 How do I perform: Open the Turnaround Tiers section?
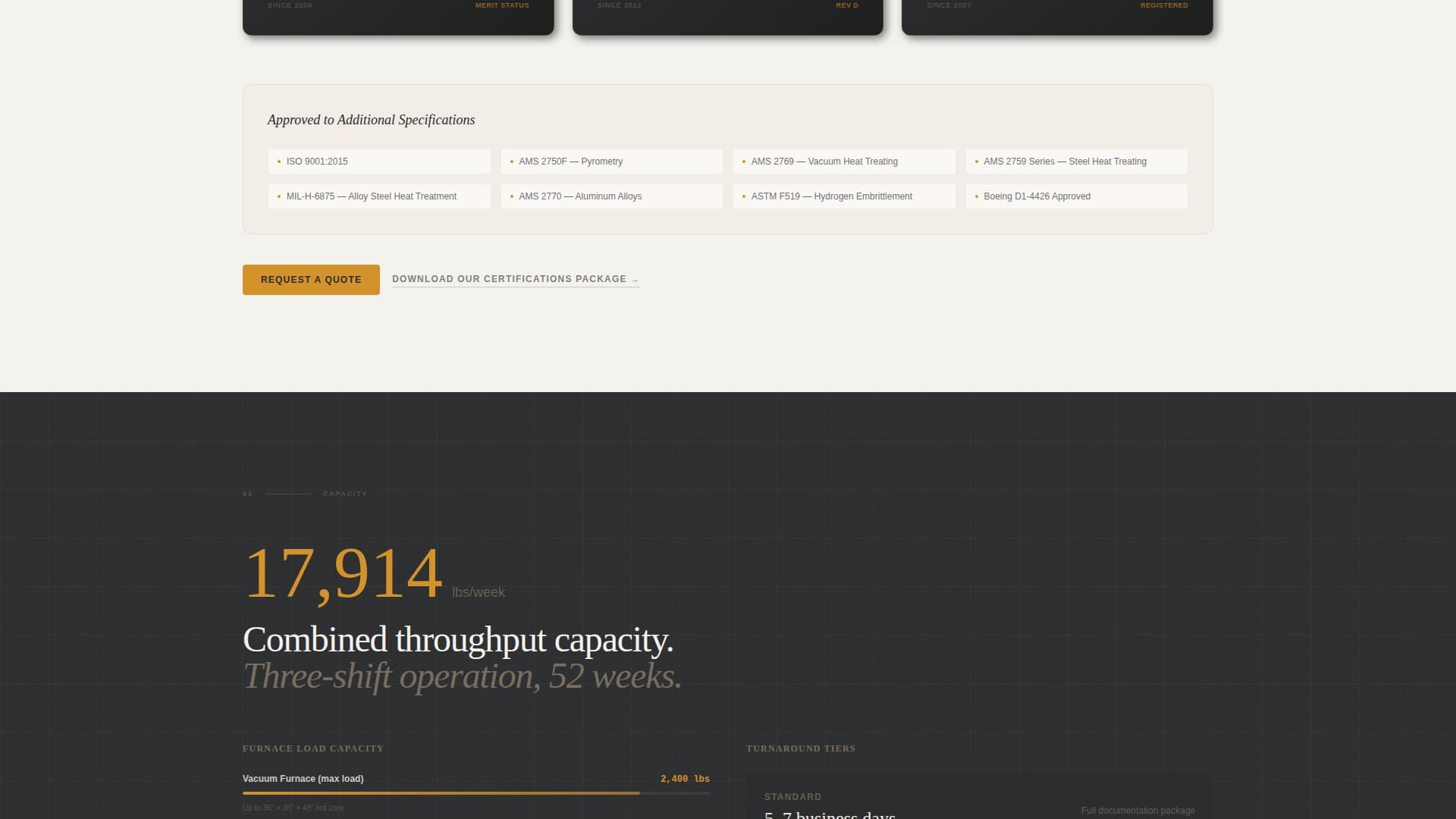[801, 748]
